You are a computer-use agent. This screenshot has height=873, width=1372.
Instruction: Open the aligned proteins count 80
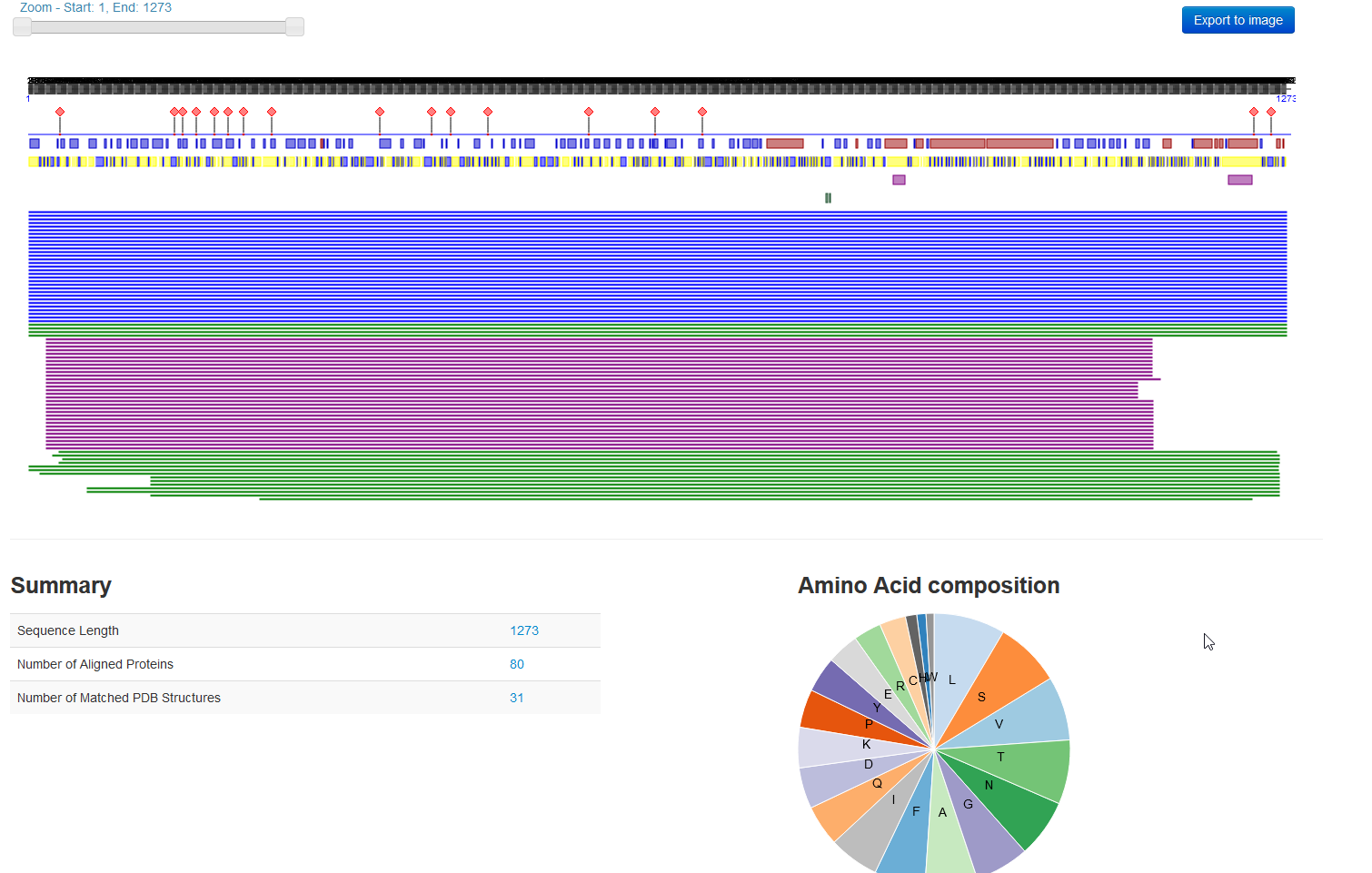tap(516, 664)
